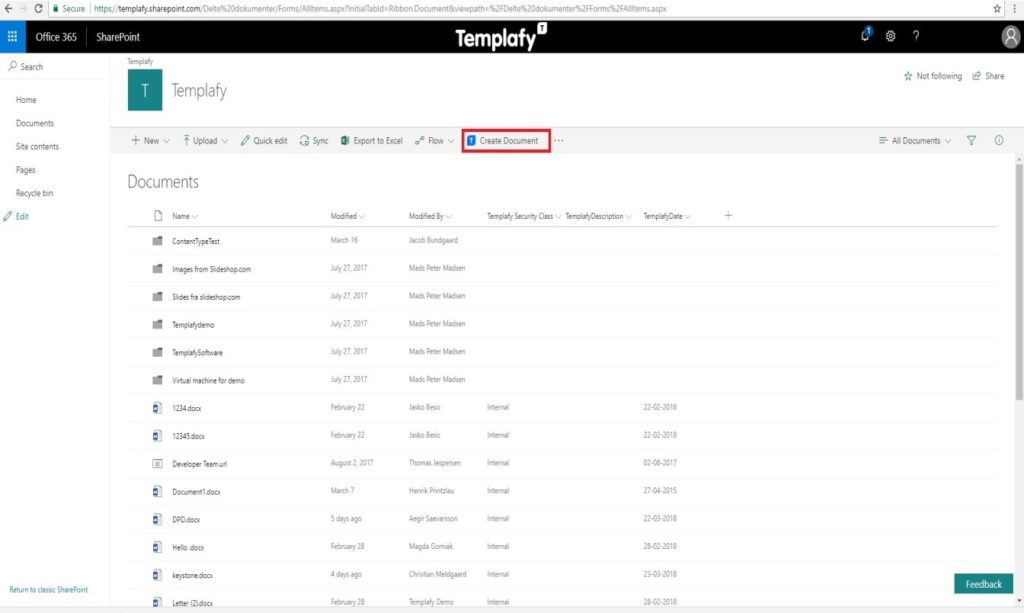
Task: Open the Document1.docx file name
Action: click(x=196, y=492)
